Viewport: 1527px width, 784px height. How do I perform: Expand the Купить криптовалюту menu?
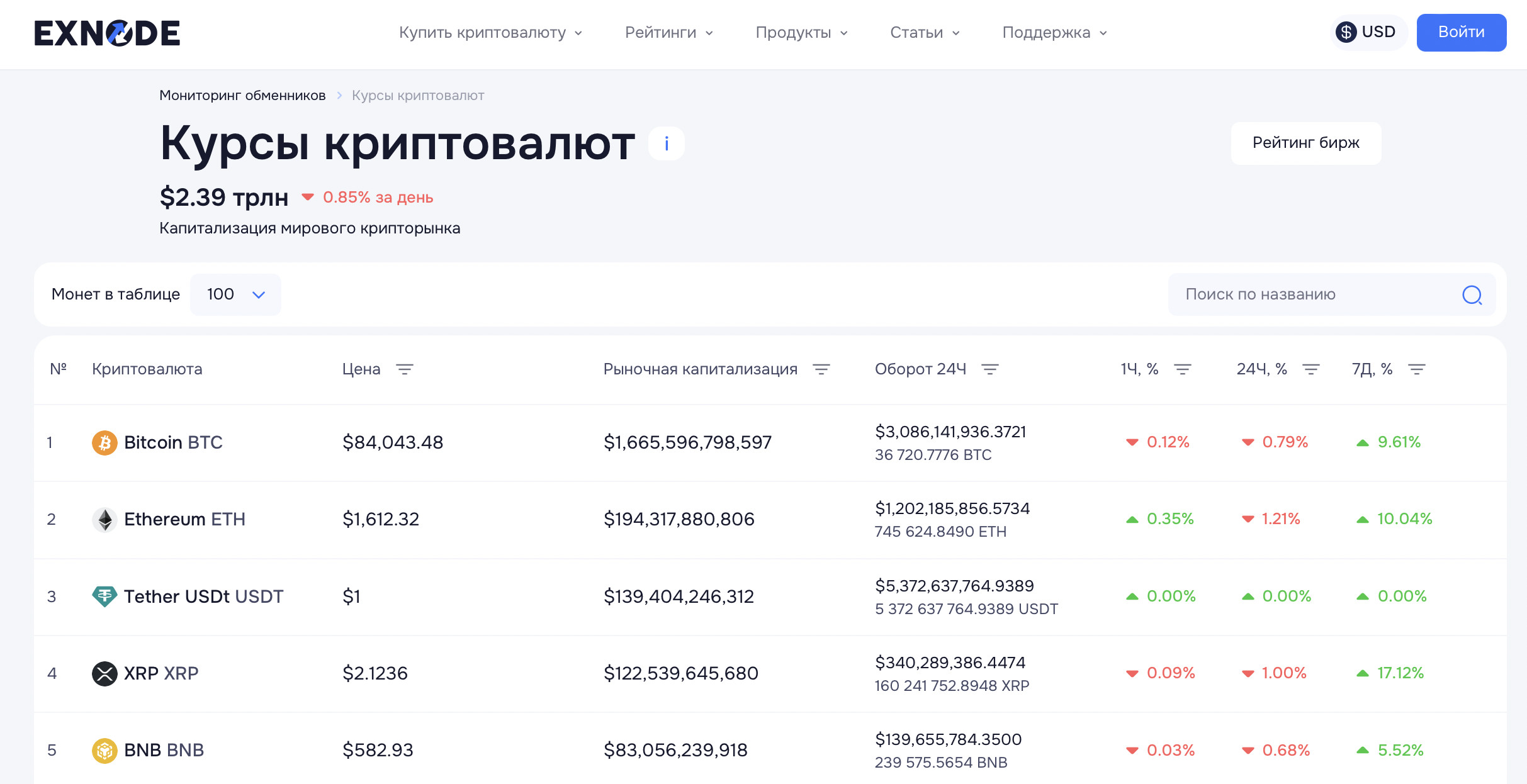[490, 33]
